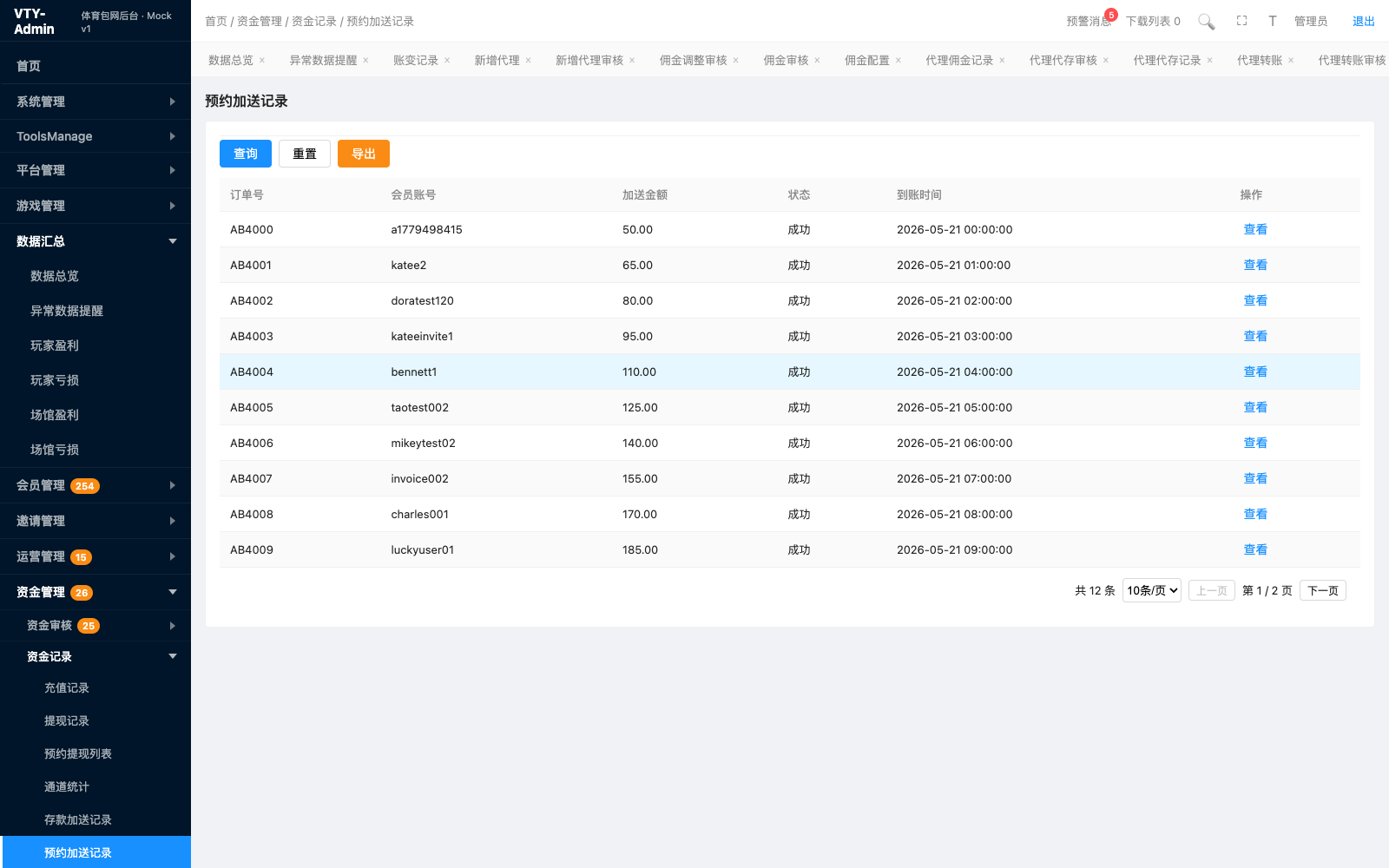Screen dimensions: 1389x868
Task: Switch to 佣金审核 tab
Action: point(786,61)
